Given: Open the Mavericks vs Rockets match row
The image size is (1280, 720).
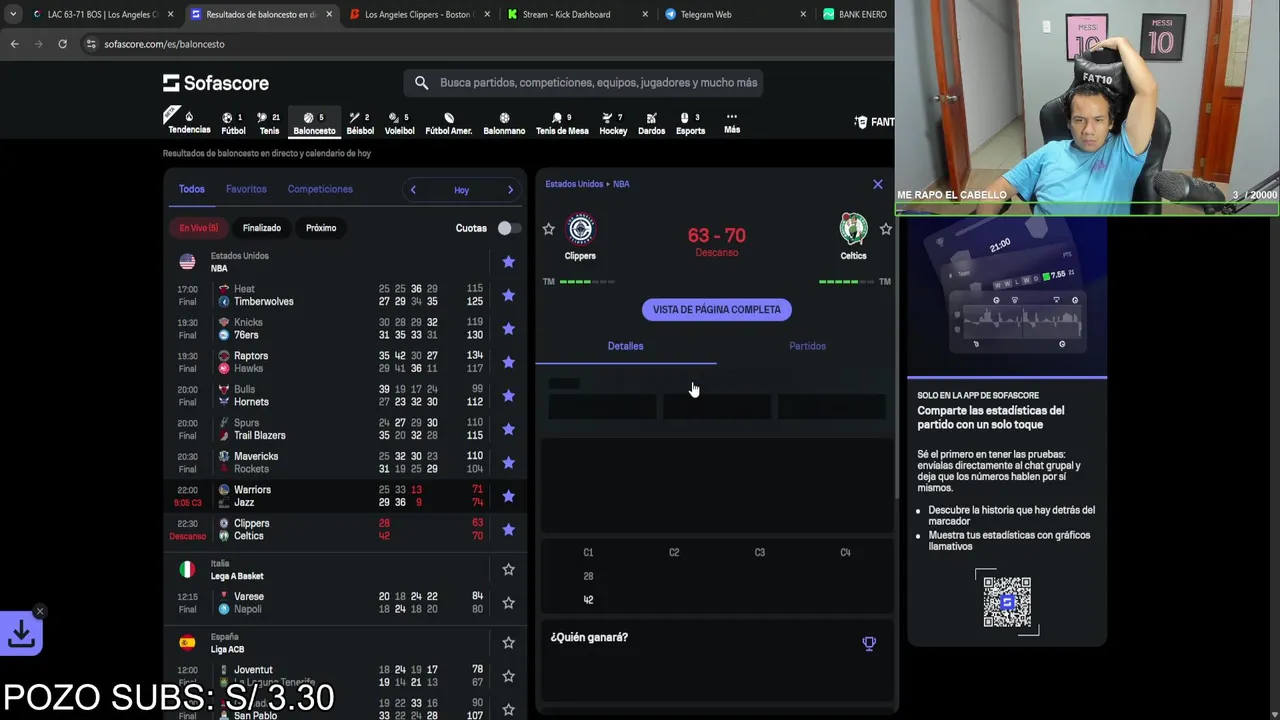Looking at the screenshot, I should pos(344,463).
